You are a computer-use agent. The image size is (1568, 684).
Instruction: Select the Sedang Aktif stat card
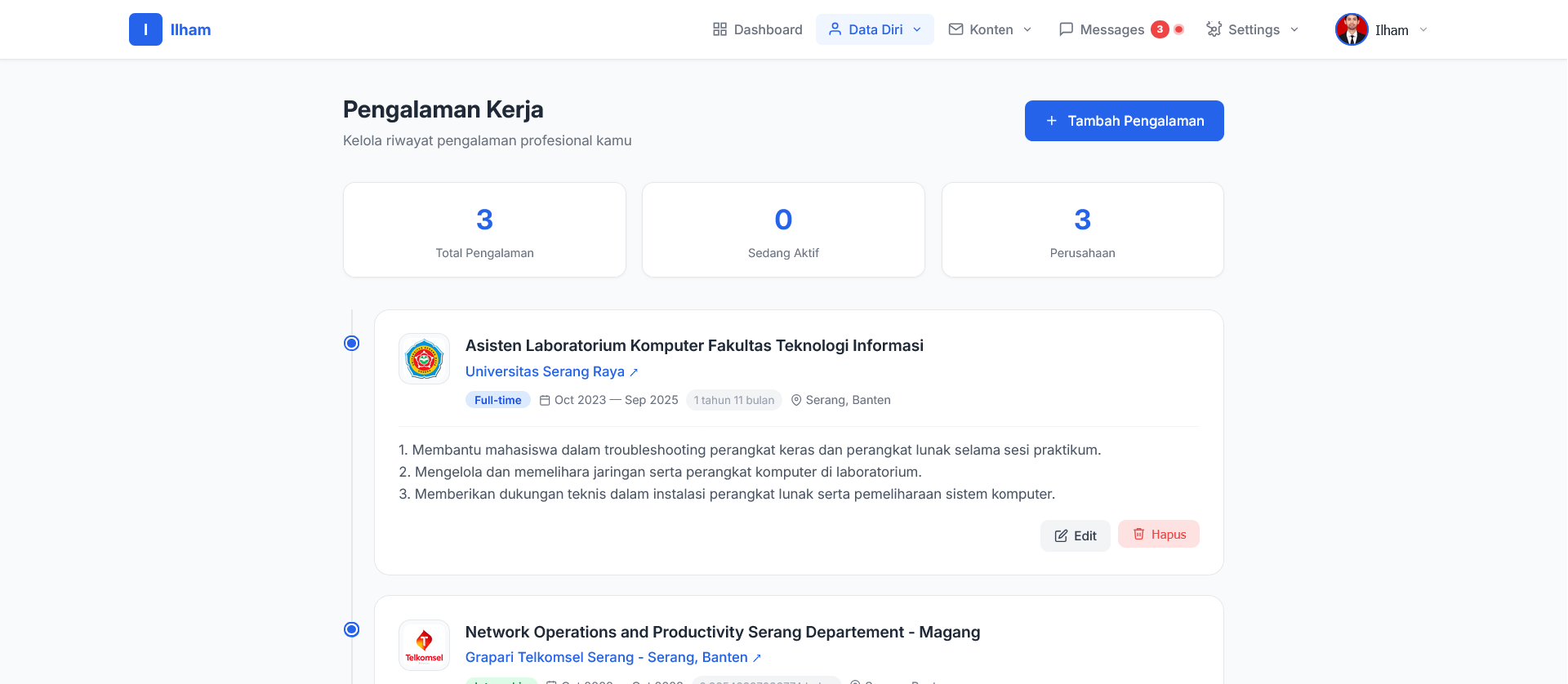click(x=783, y=230)
